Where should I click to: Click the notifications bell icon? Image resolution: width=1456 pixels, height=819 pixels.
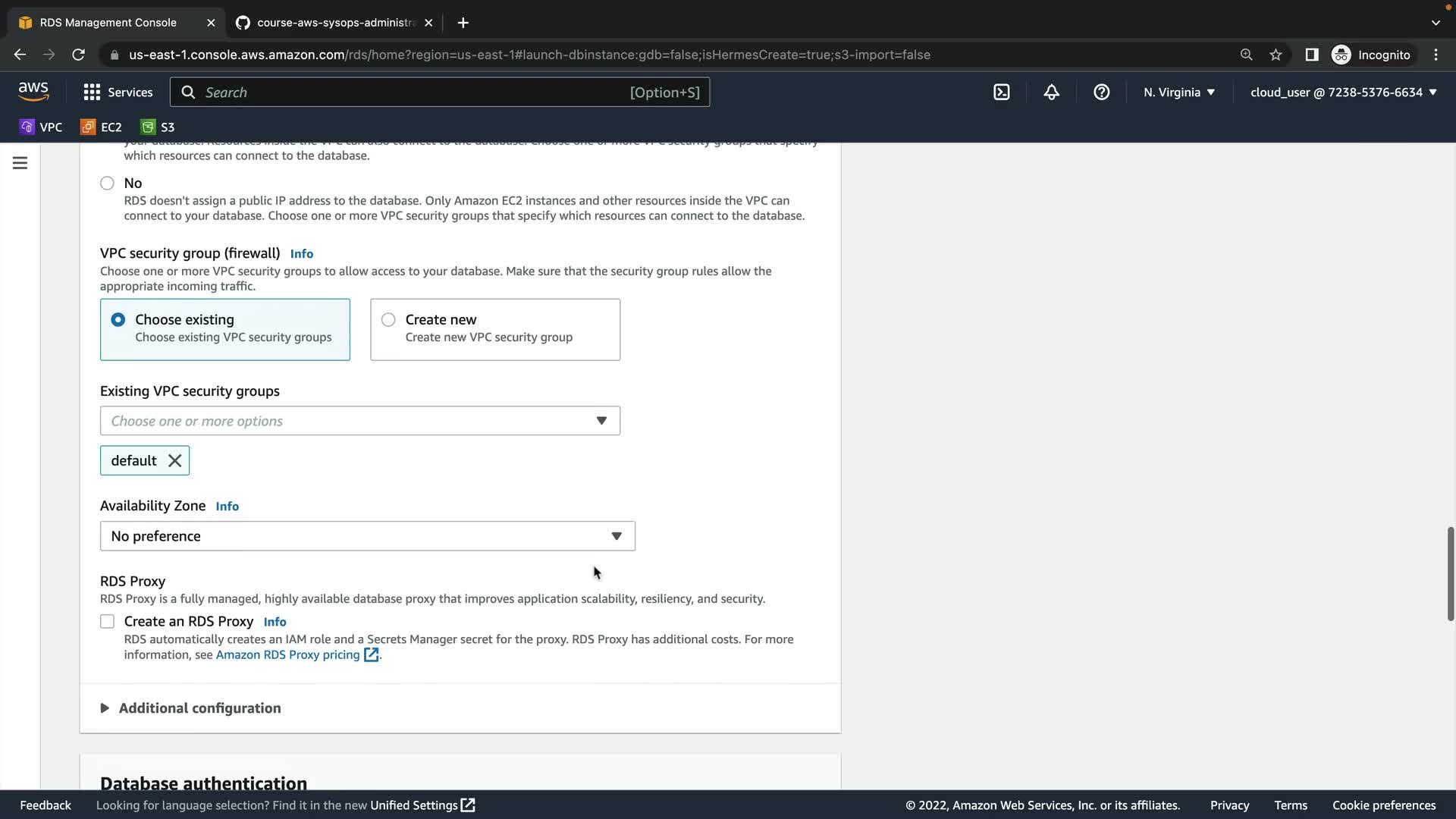pyautogui.click(x=1051, y=92)
